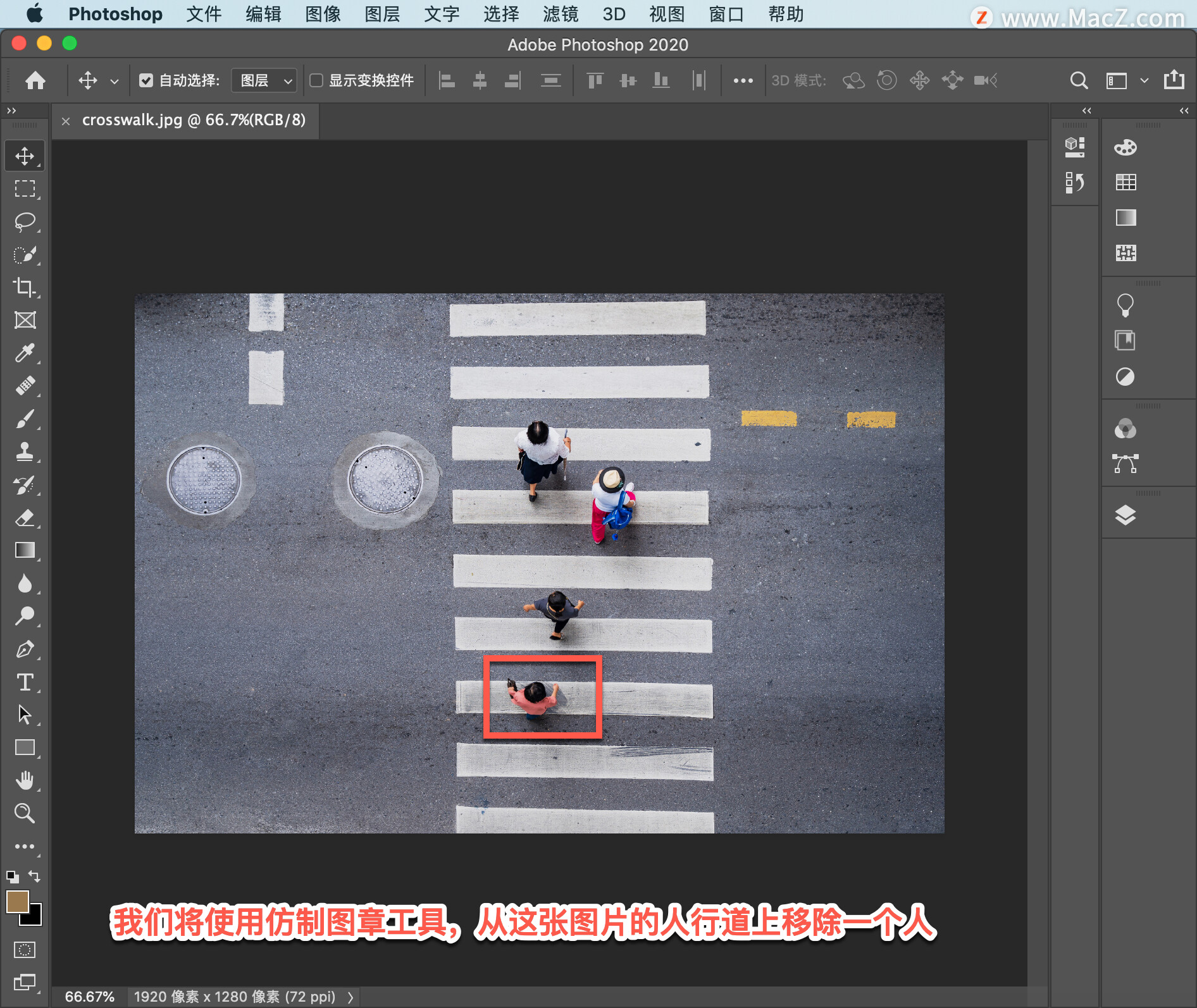
Task: Click the Home screen icon
Action: [x=35, y=80]
